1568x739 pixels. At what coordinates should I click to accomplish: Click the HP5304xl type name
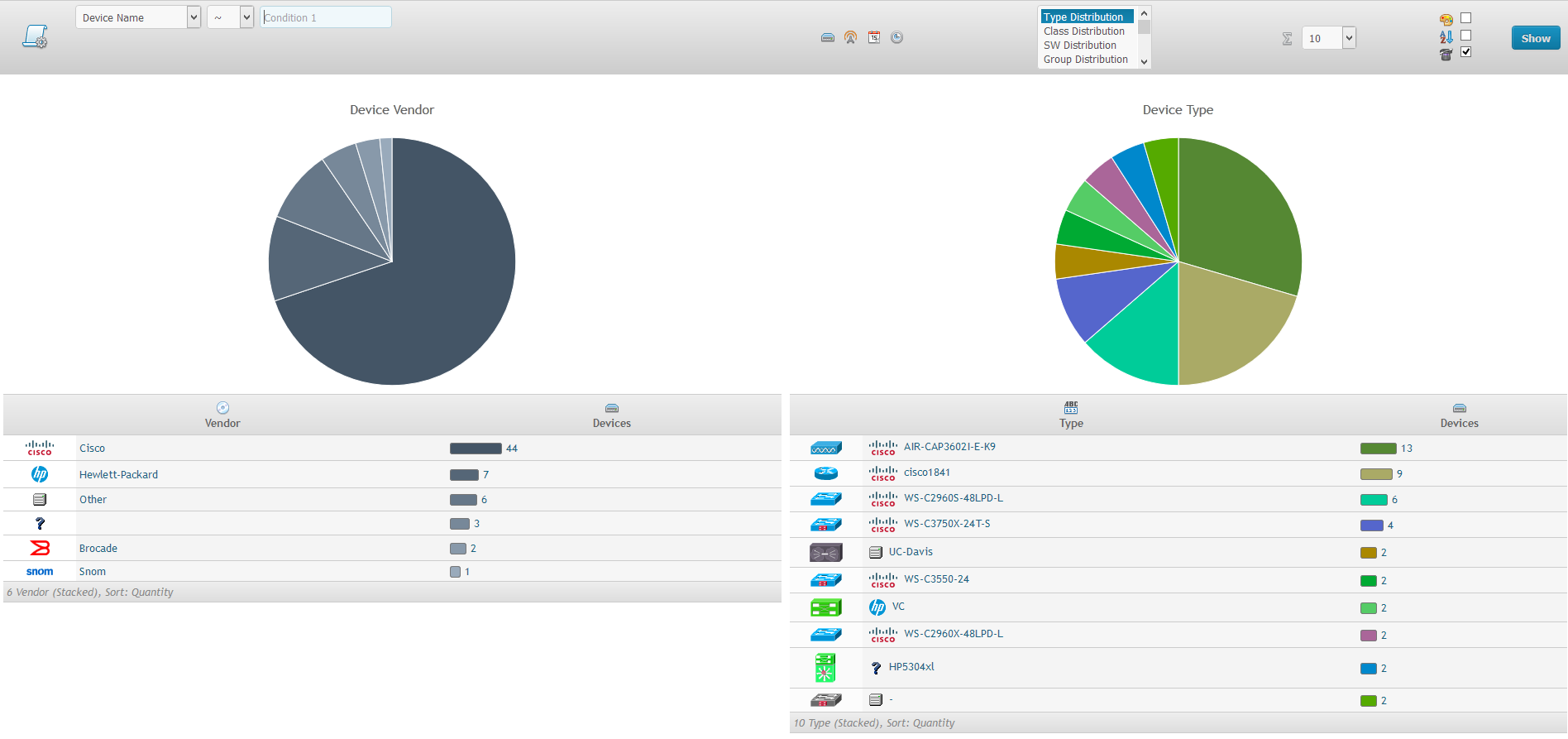(911, 667)
